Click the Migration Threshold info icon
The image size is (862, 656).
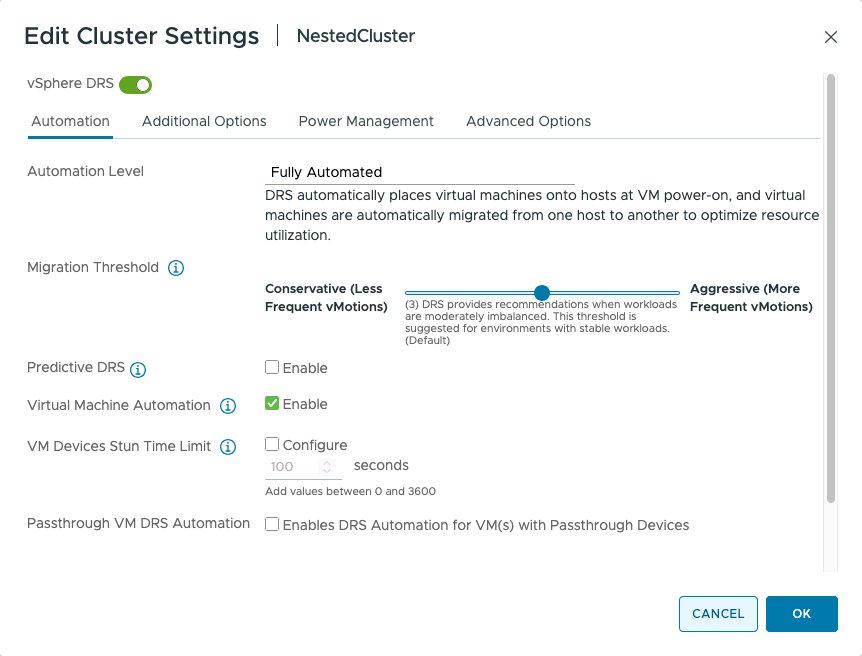[176, 268]
